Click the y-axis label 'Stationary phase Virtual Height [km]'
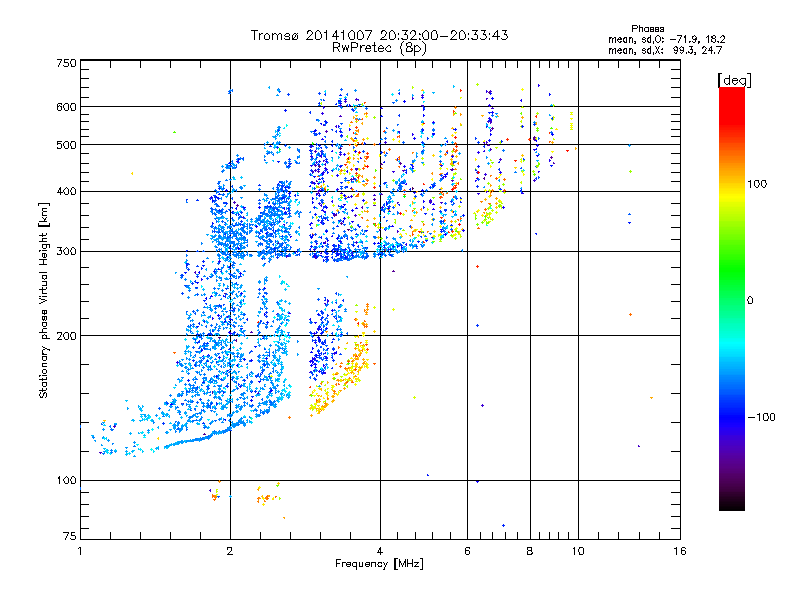Image resolution: width=800 pixels, height=600 pixels. pyautogui.click(x=43, y=300)
